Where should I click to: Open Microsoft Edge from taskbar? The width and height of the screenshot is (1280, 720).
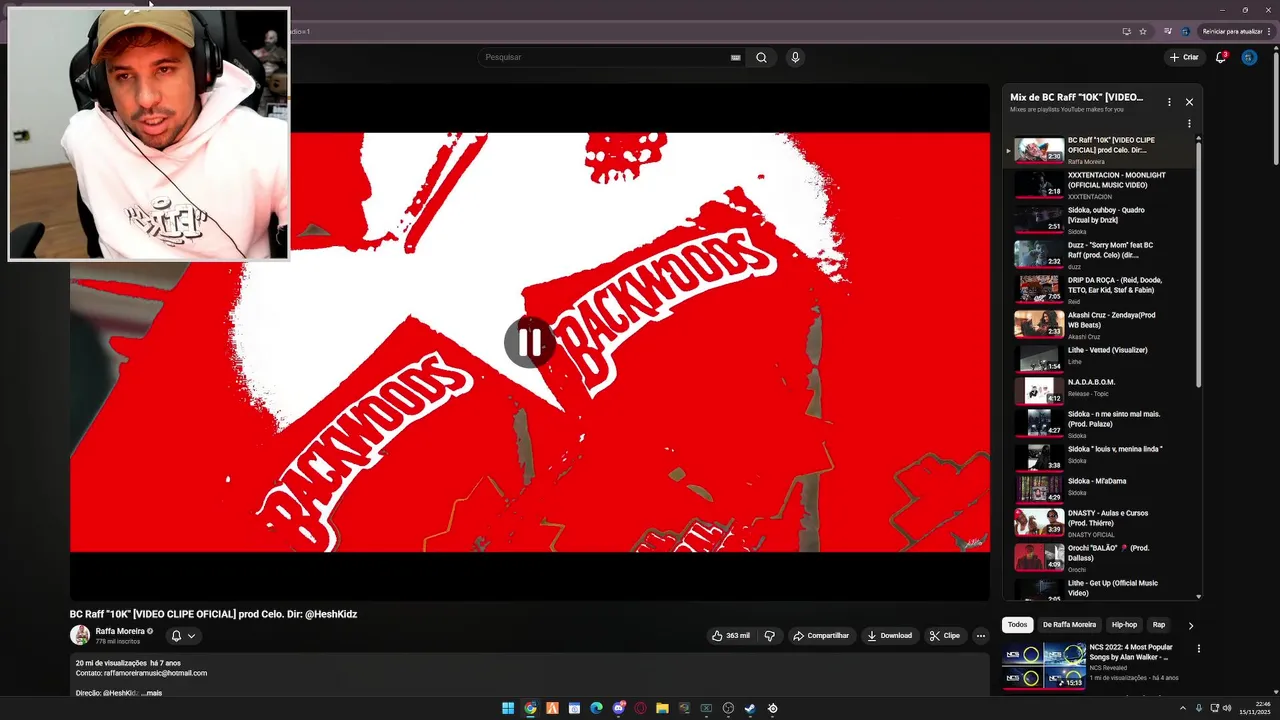596,708
